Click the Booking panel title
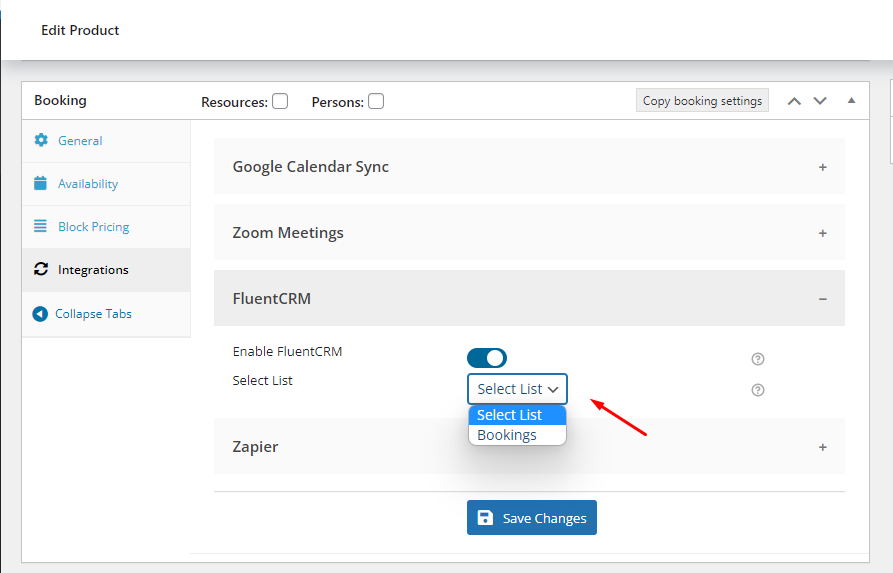This screenshot has width=893, height=573. 60,100
